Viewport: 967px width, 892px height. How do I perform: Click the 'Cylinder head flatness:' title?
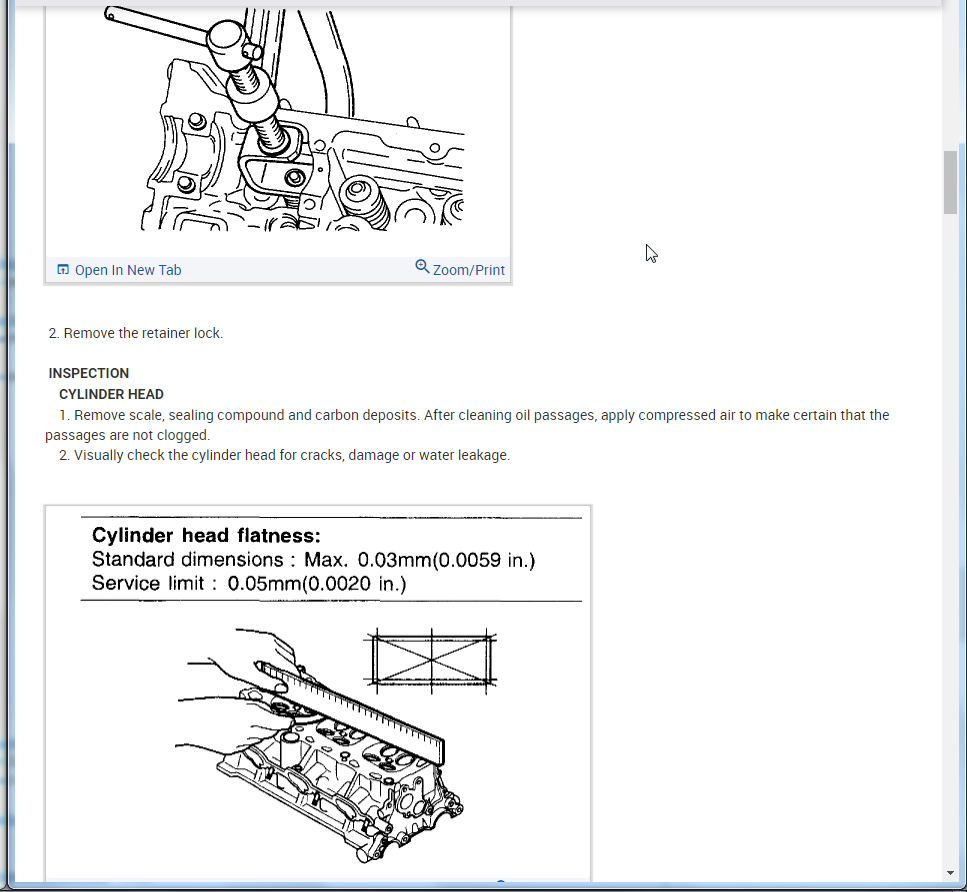[207, 535]
